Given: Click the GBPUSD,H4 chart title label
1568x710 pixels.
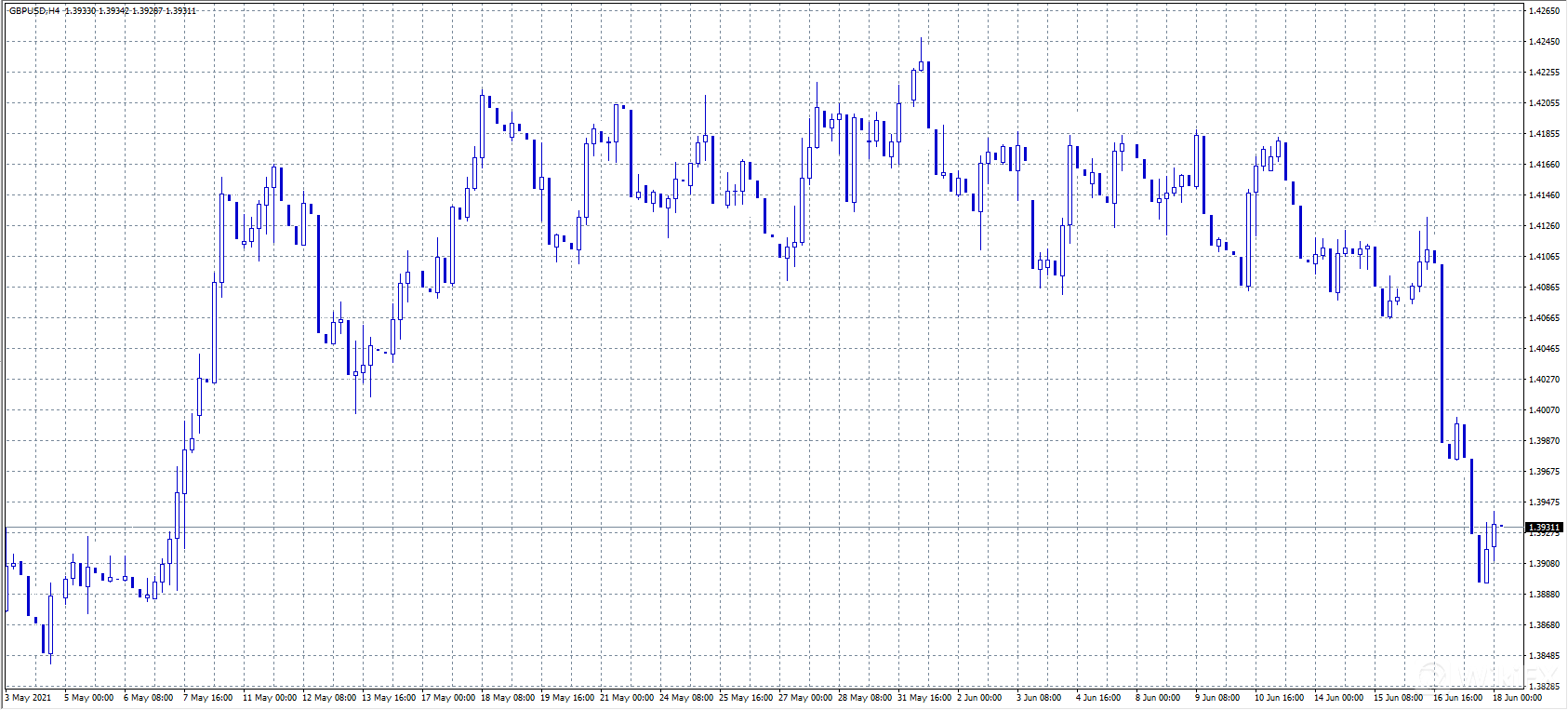Looking at the screenshot, I should coord(35,10).
